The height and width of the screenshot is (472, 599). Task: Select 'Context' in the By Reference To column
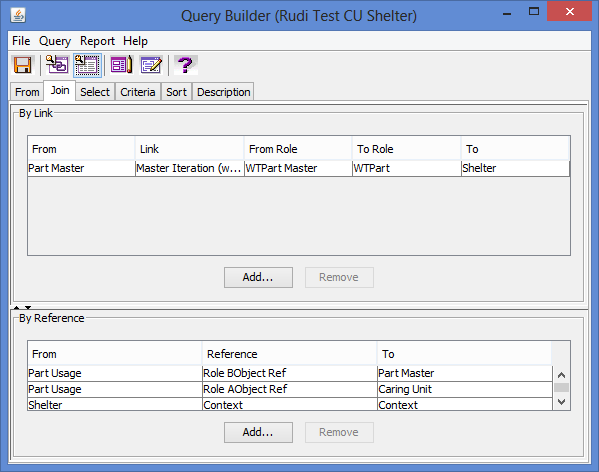tap(465, 404)
